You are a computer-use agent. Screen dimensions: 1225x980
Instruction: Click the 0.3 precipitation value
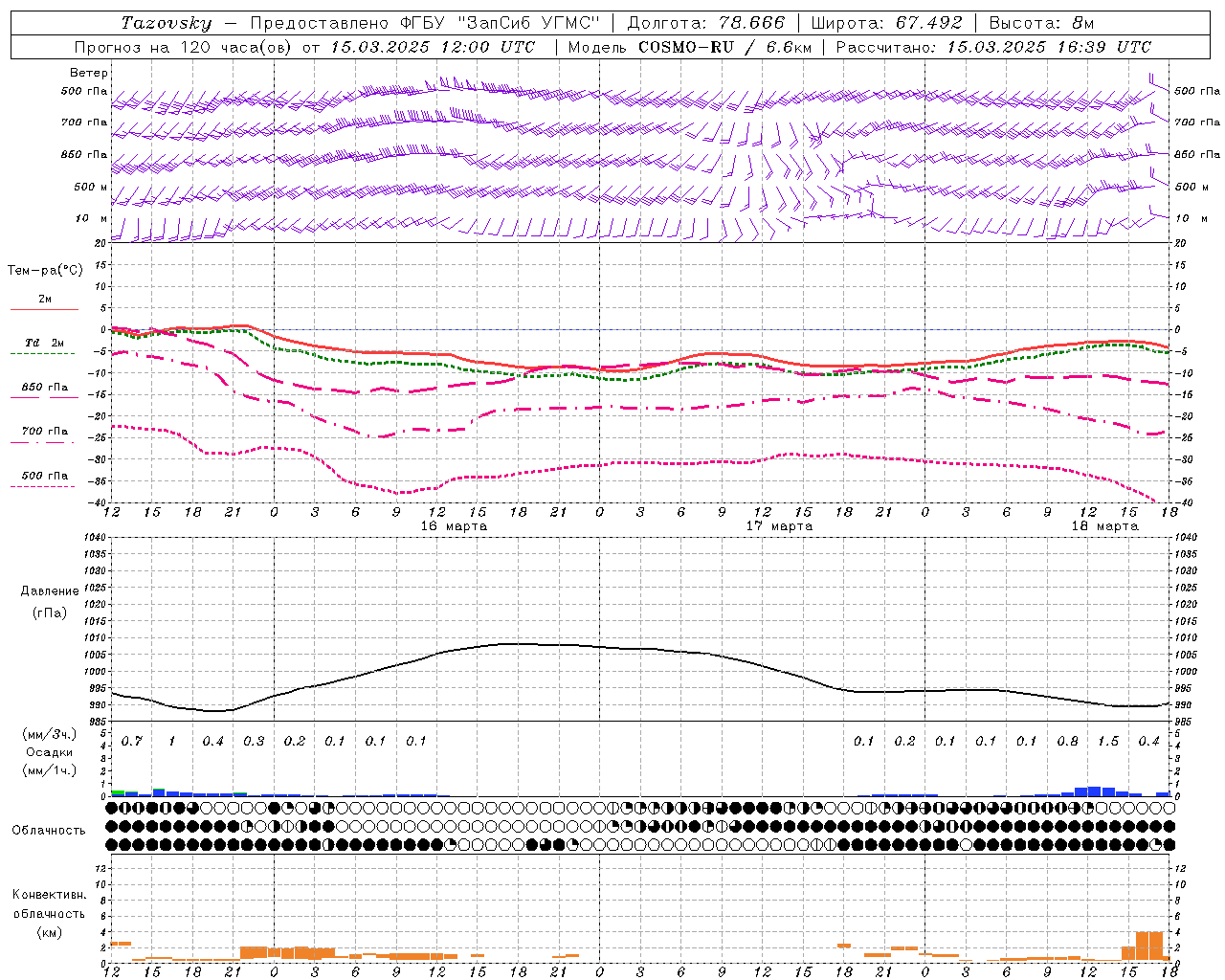[254, 741]
